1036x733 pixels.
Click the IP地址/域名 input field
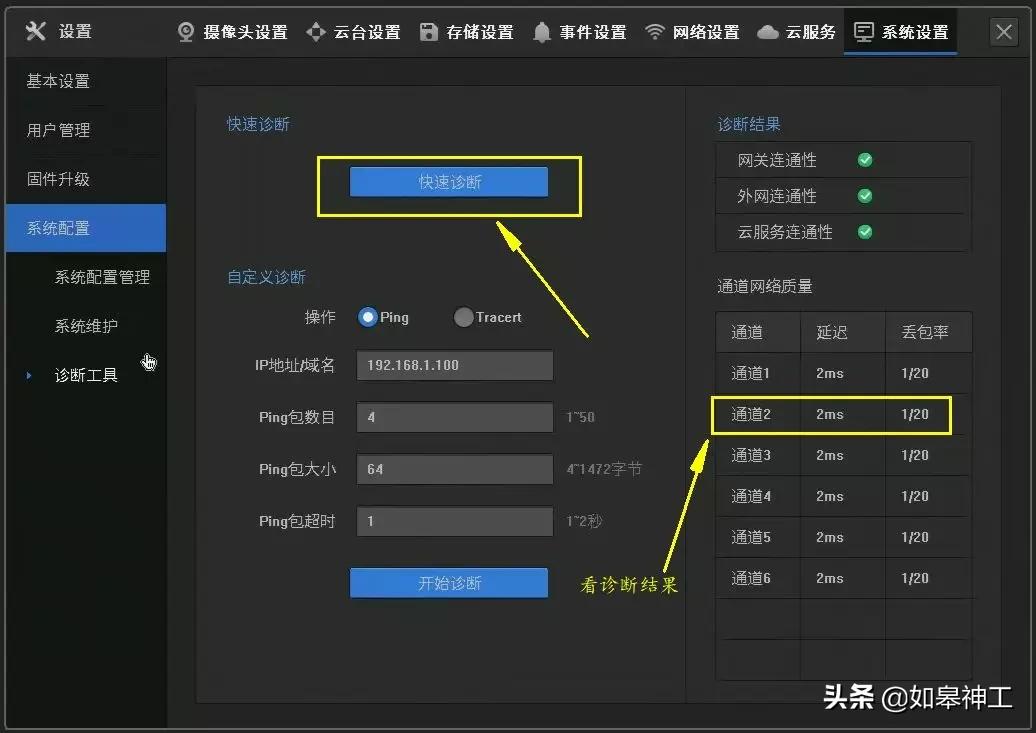click(454, 365)
